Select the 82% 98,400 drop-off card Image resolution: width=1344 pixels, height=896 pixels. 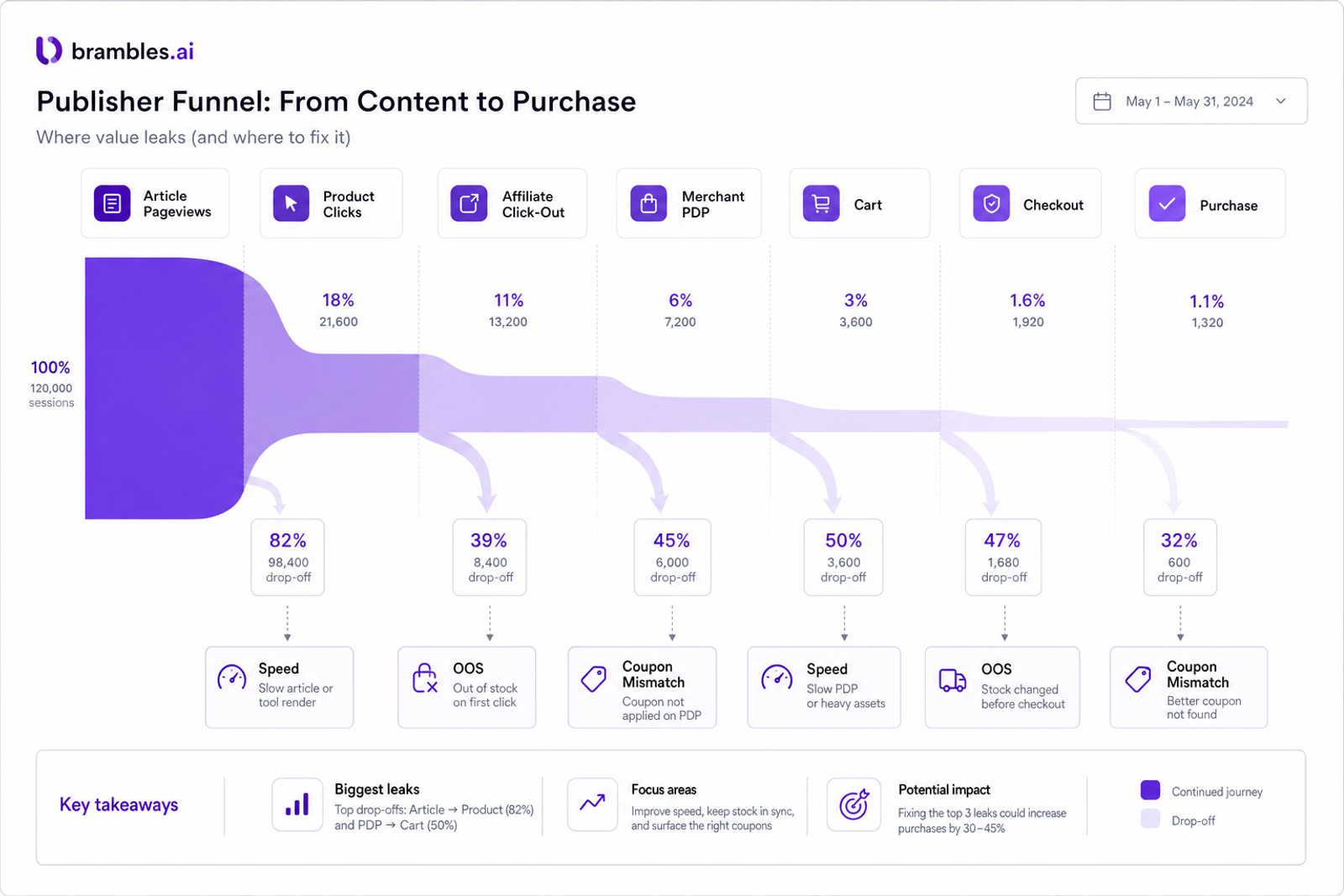tap(287, 558)
